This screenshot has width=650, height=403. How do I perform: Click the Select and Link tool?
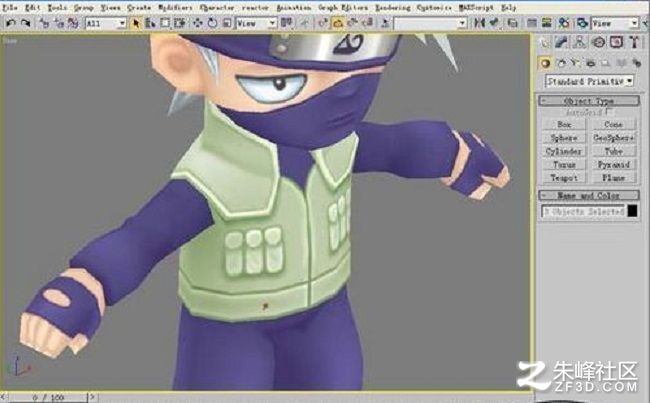click(x=44, y=23)
